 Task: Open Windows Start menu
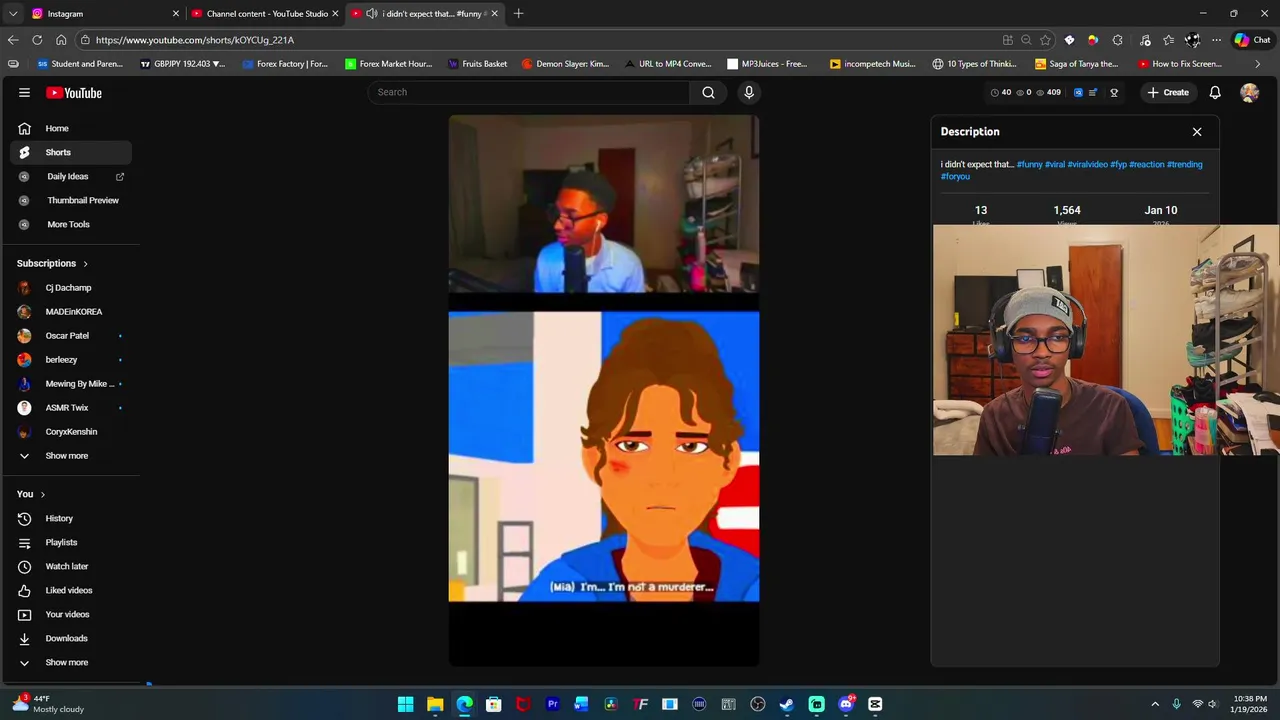tap(405, 704)
